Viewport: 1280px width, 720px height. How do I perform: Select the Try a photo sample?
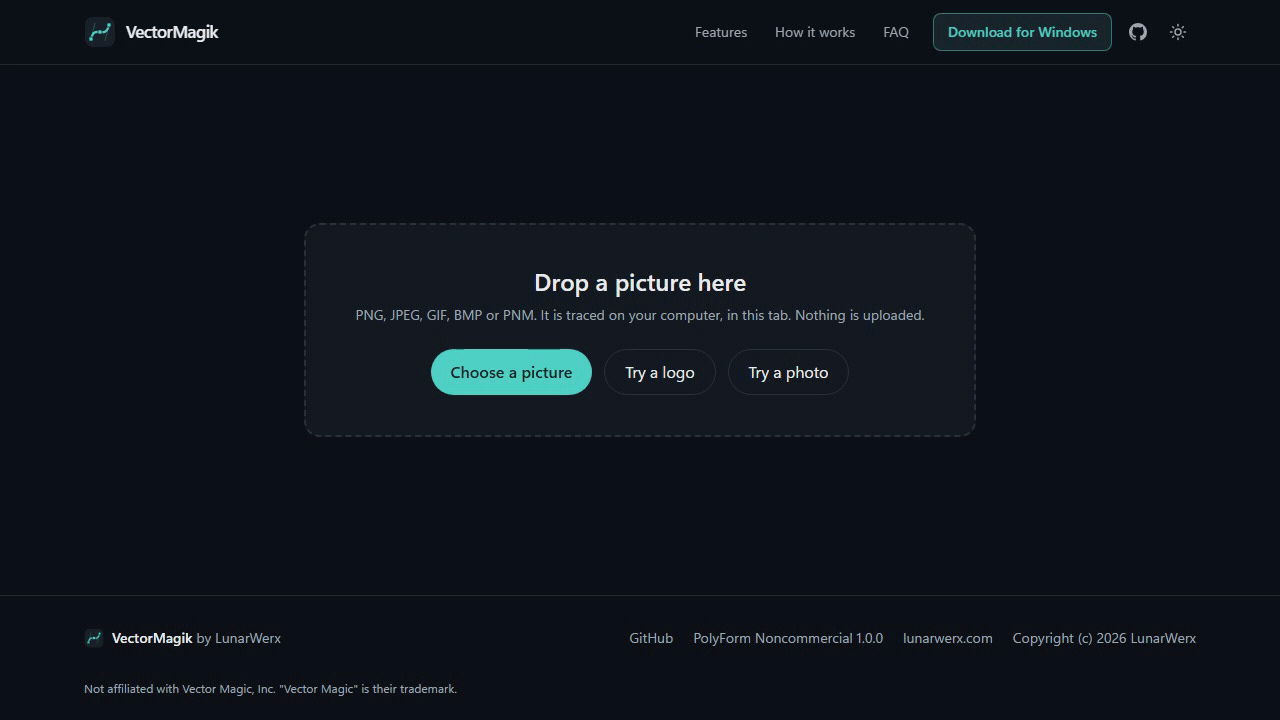pos(788,372)
